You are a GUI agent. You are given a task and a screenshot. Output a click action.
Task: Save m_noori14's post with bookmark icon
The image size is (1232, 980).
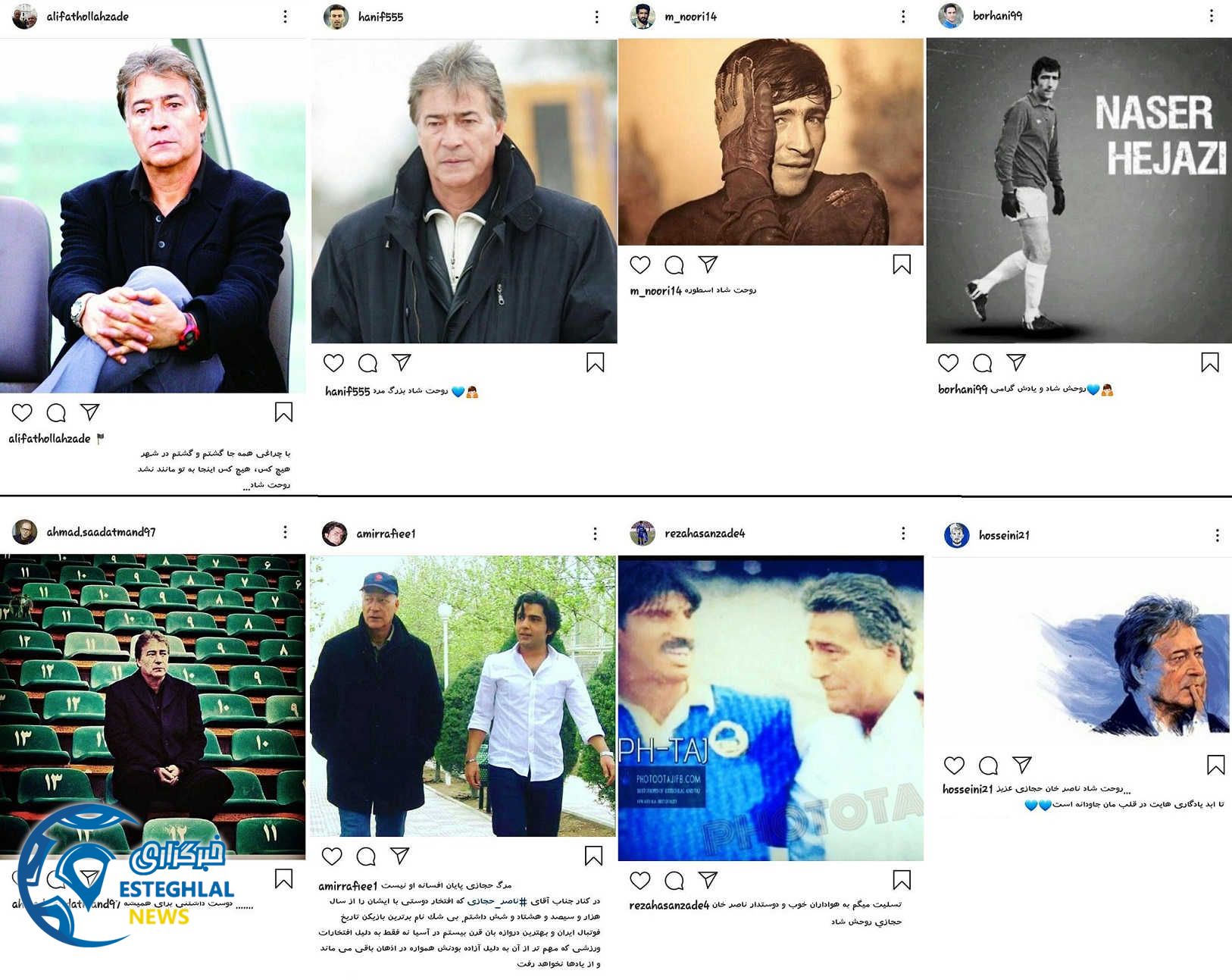[x=902, y=264]
